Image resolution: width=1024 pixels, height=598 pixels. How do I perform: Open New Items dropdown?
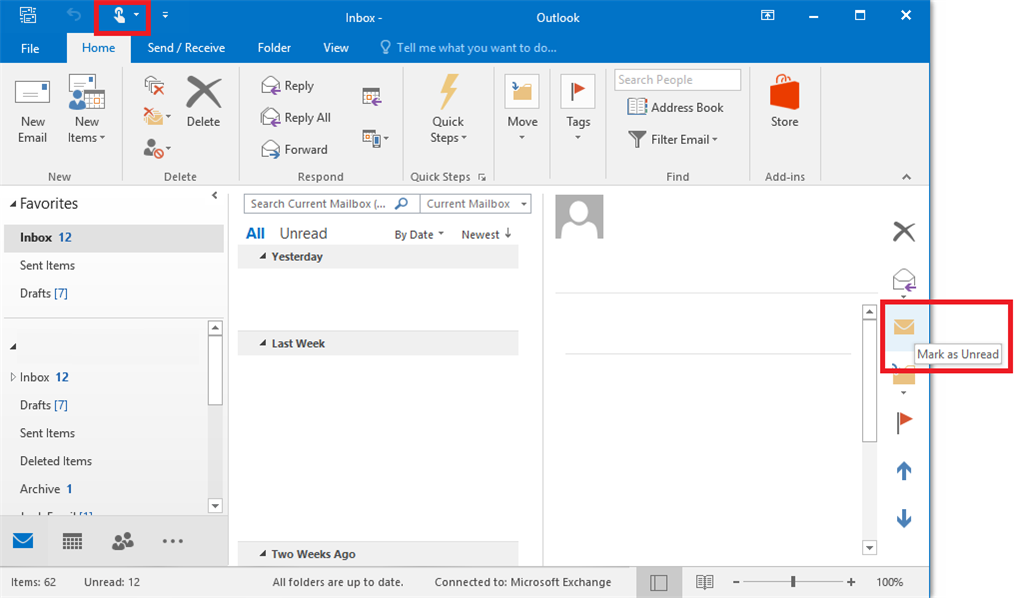[86, 111]
